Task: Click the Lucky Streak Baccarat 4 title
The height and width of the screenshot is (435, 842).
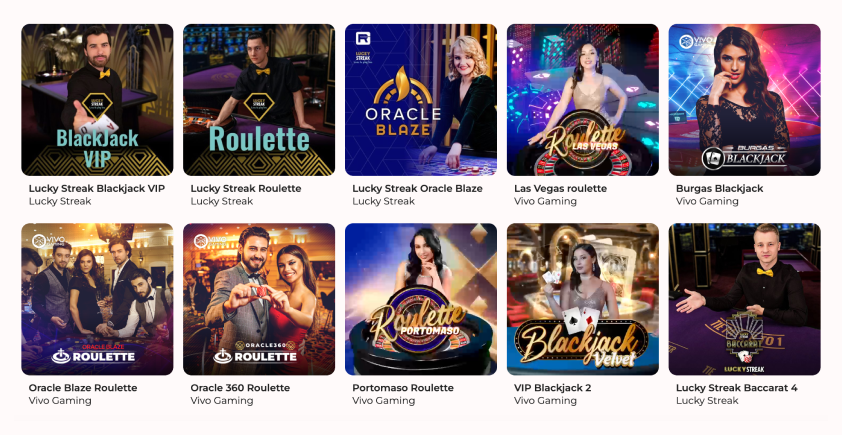Action: (737, 388)
